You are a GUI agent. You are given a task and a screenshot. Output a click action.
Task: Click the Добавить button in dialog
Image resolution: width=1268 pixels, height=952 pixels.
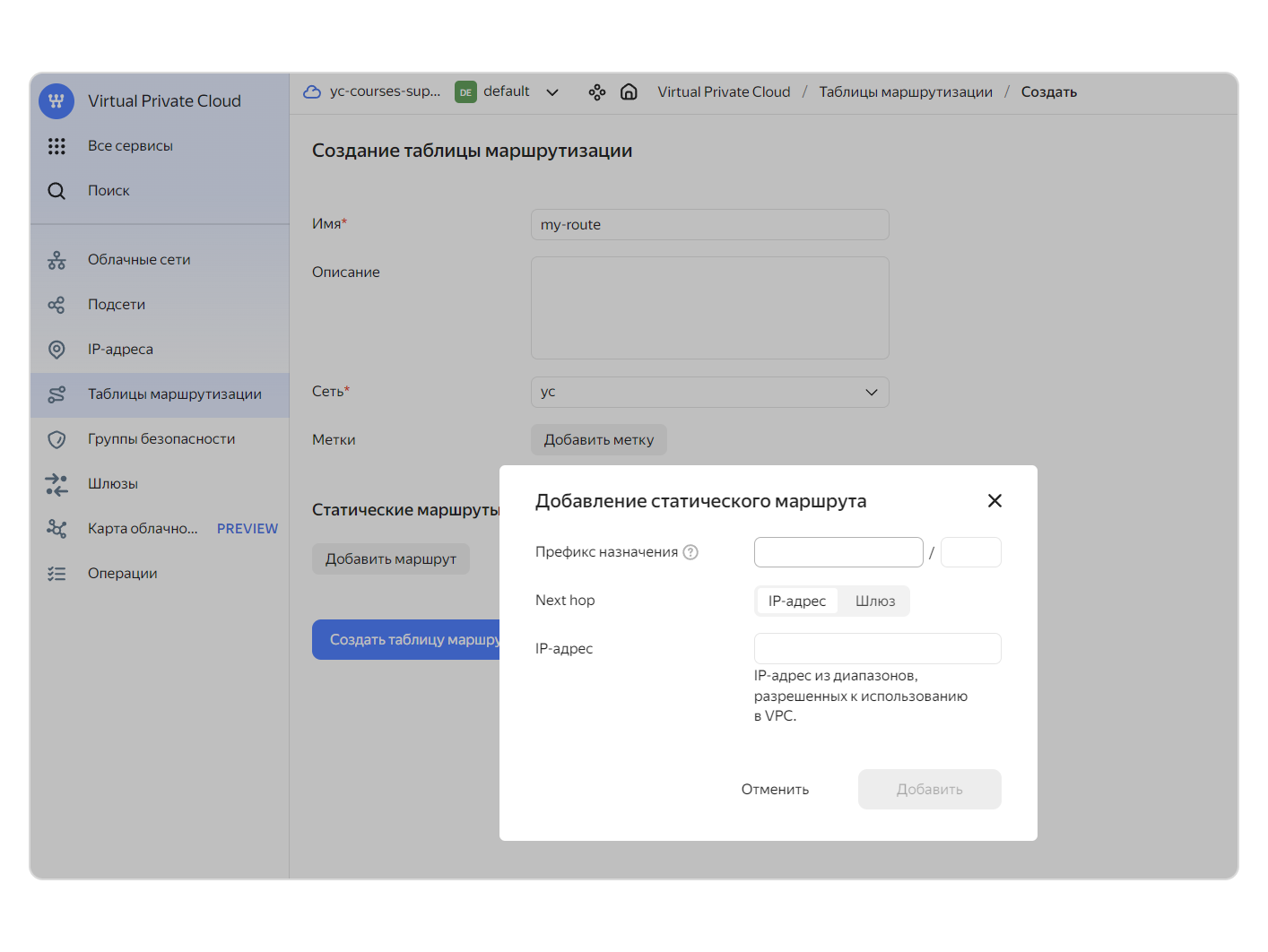coord(930,790)
